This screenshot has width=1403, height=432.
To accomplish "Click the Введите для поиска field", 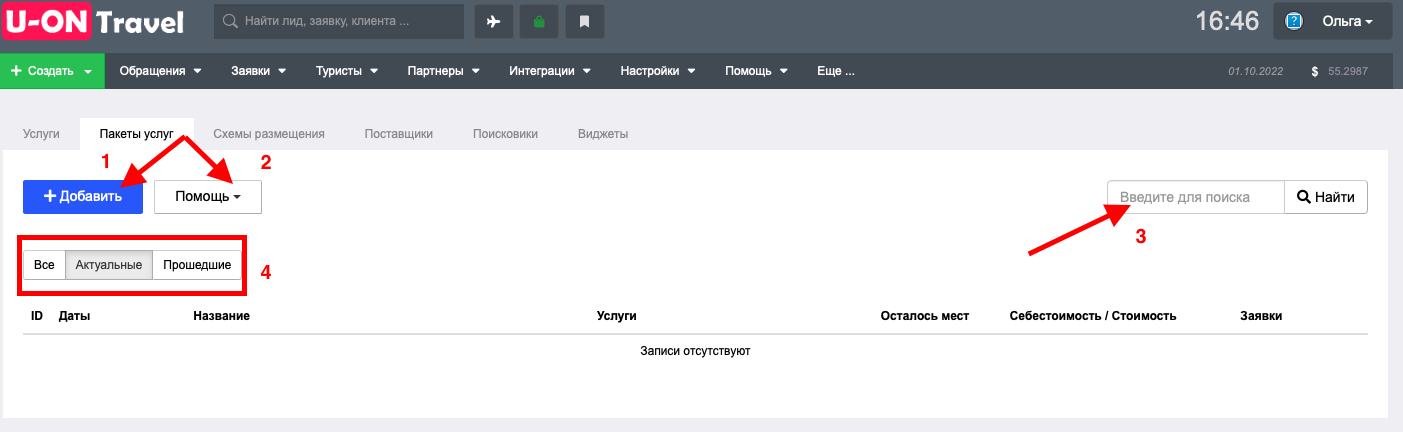I will [x=1195, y=197].
